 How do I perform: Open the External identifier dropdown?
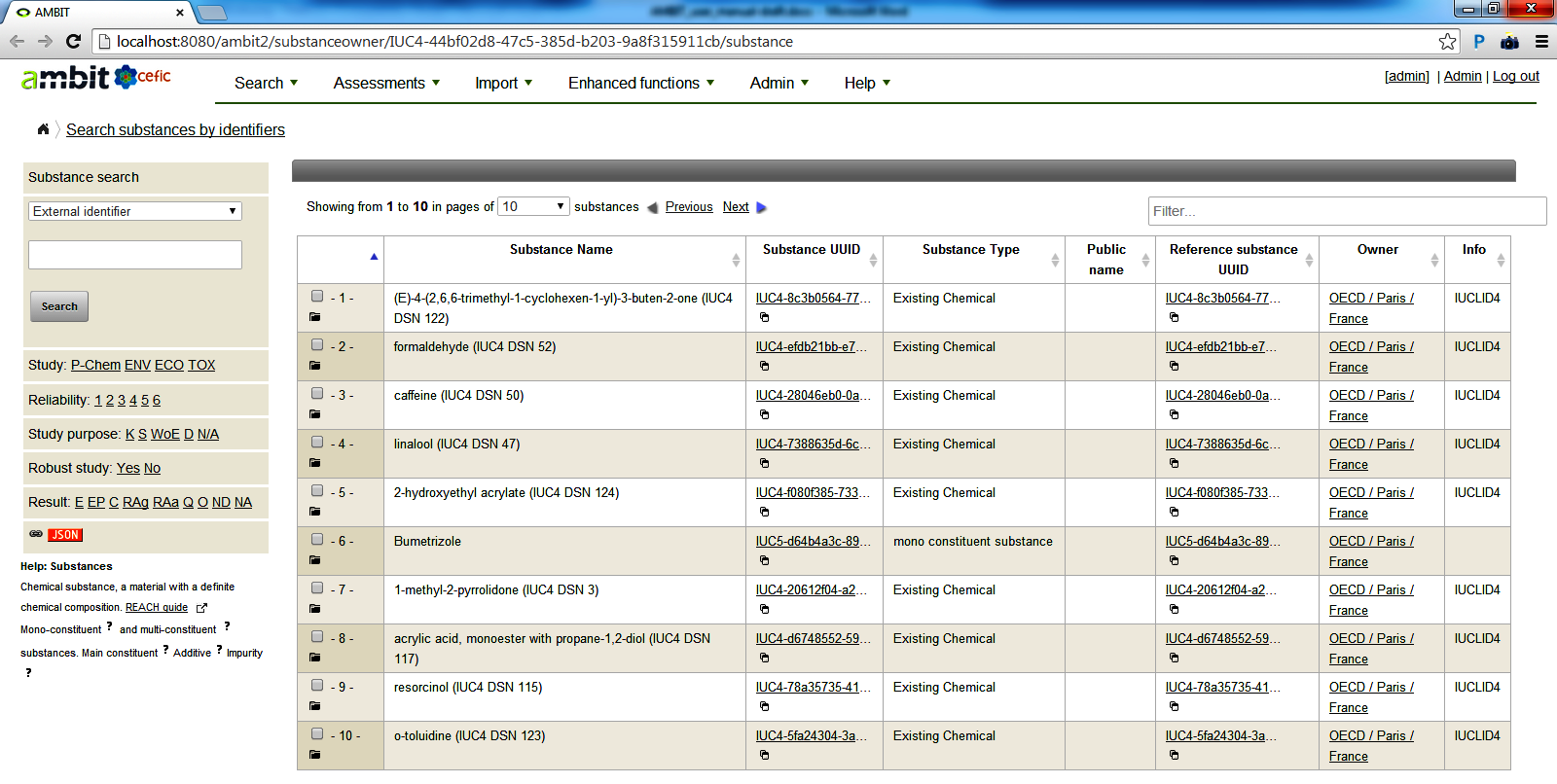click(x=135, y=211)
